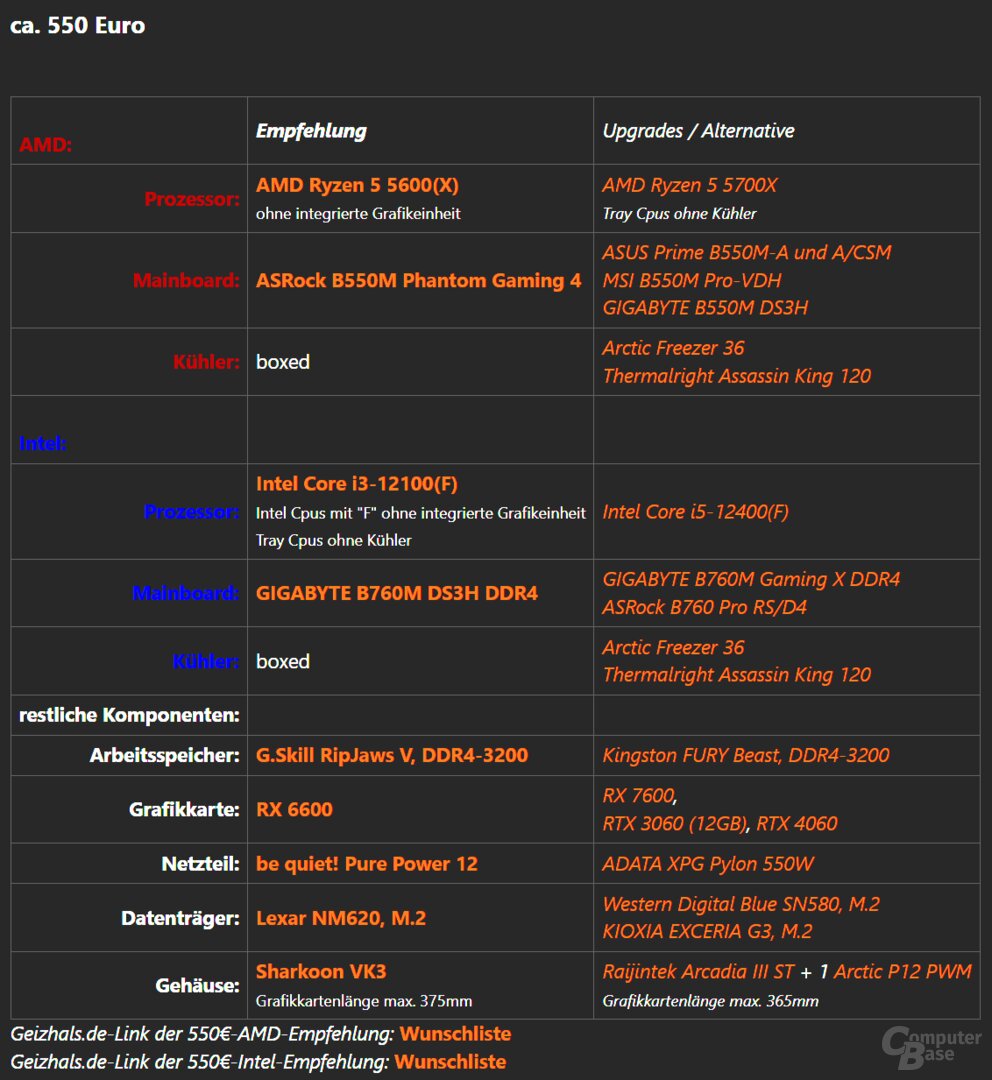Open the RX 7600 link
992x1080 pixels.
pos(638,796)
